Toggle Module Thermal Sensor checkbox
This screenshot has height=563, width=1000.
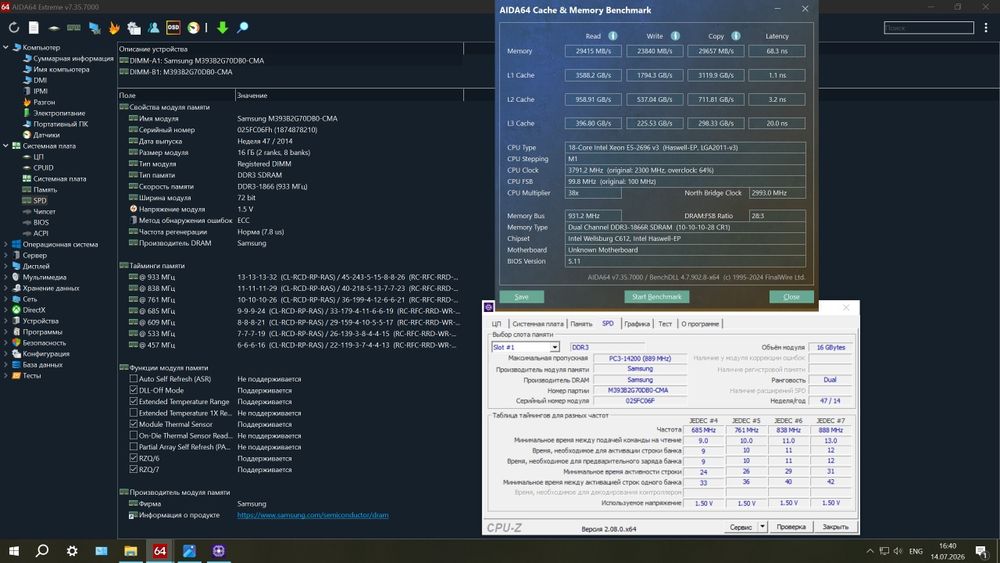[133, 424]
